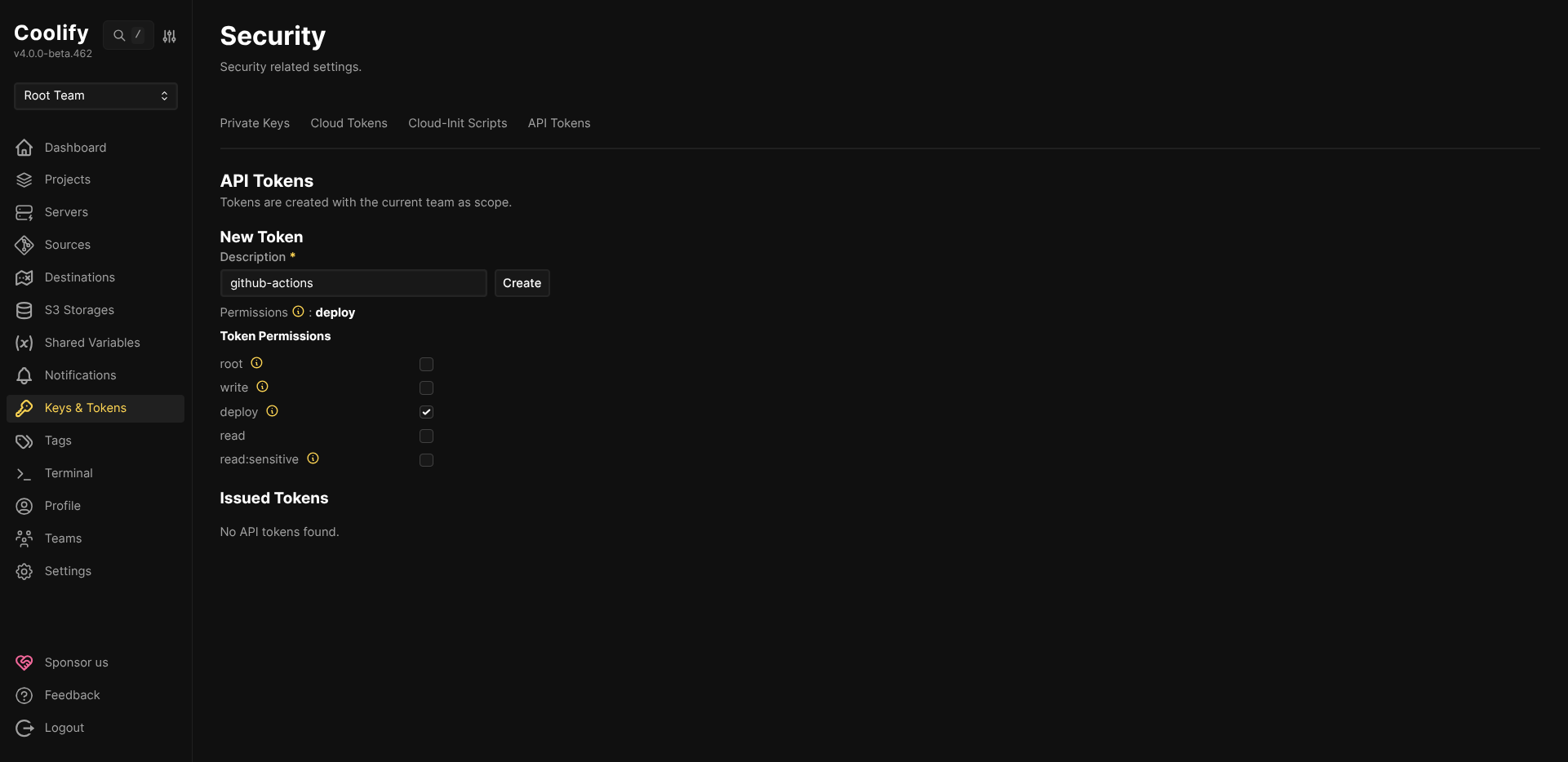Open the Terminal icon in sidebar
This screenshot has width=1568, height=762.
pos(24,474)
